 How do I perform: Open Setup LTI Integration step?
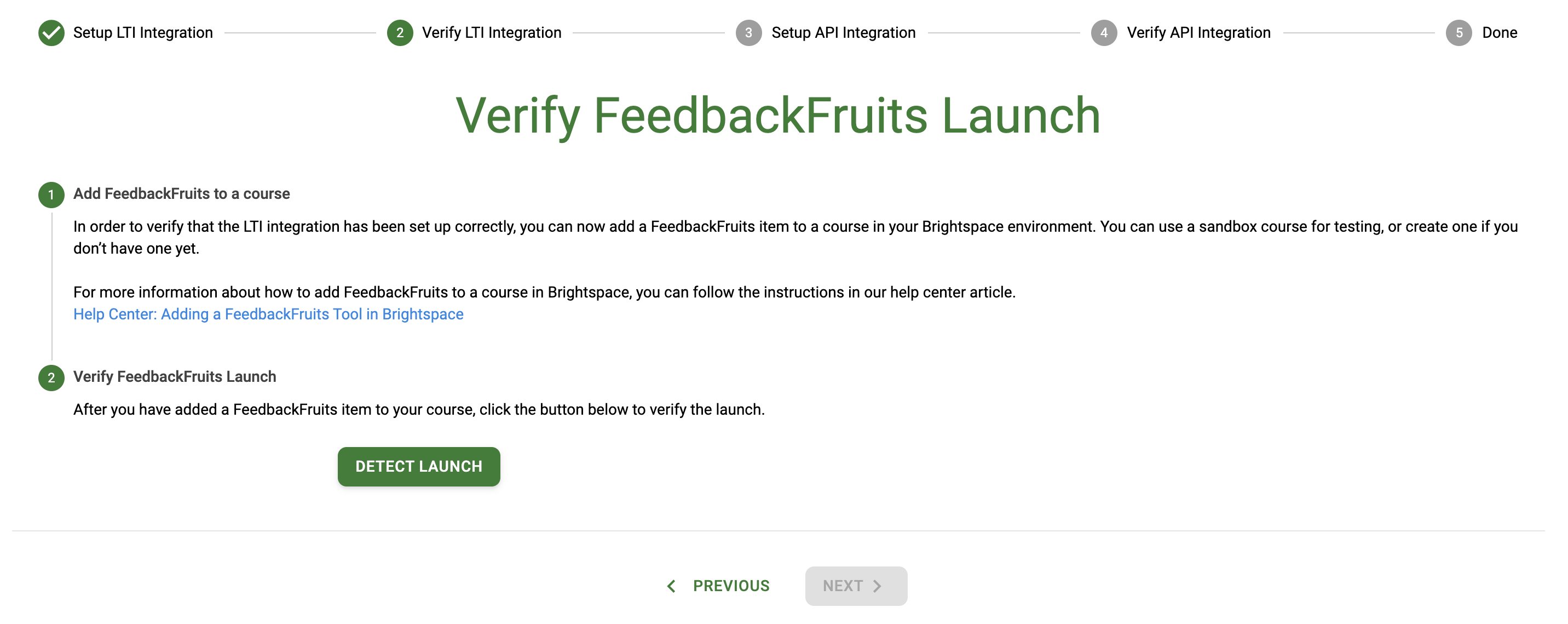[x=143, y=33]
